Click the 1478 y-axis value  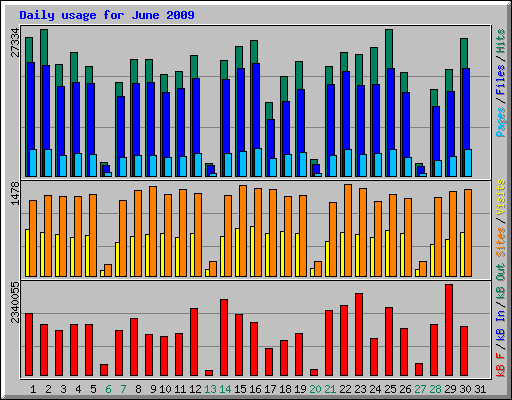click(x=15, y=193)
